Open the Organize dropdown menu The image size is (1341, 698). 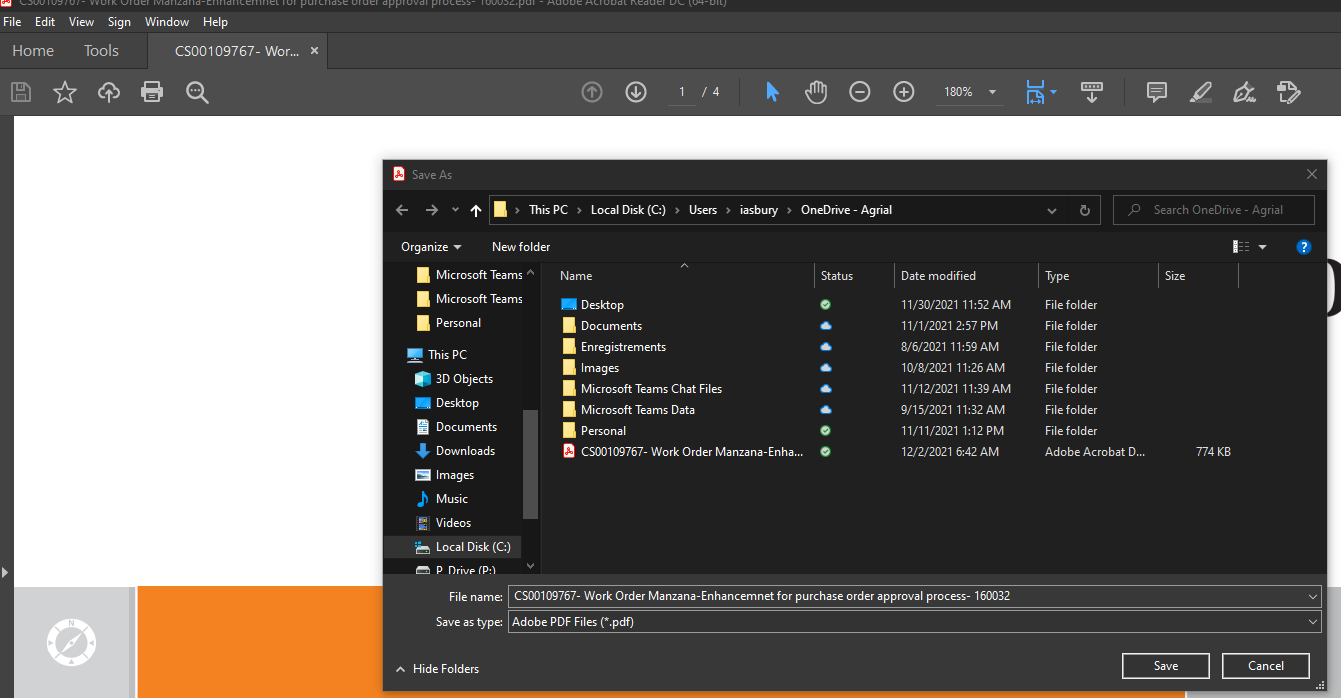pos(431,247)
